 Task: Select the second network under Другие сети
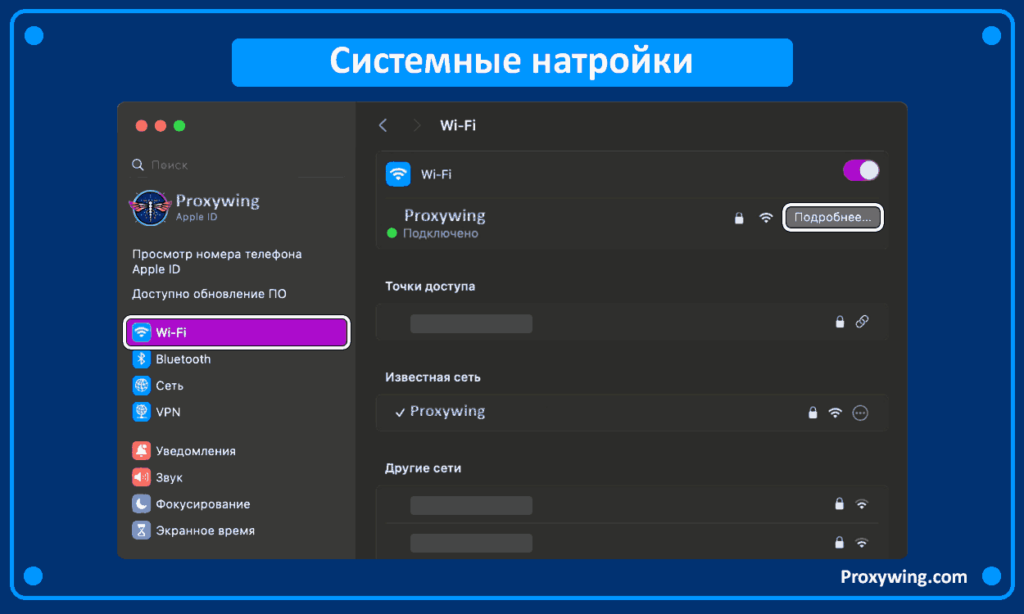click(632, 542)
